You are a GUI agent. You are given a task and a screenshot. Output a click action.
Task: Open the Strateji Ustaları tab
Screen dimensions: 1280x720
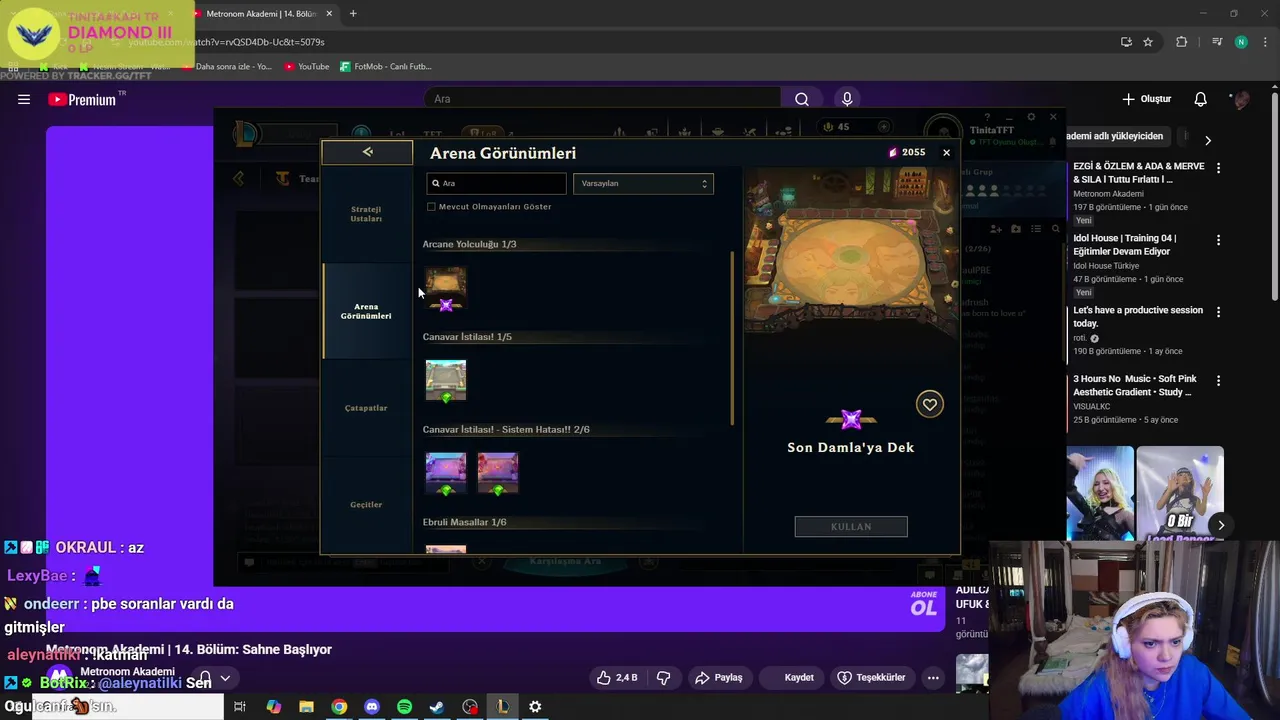coord(366,214)
